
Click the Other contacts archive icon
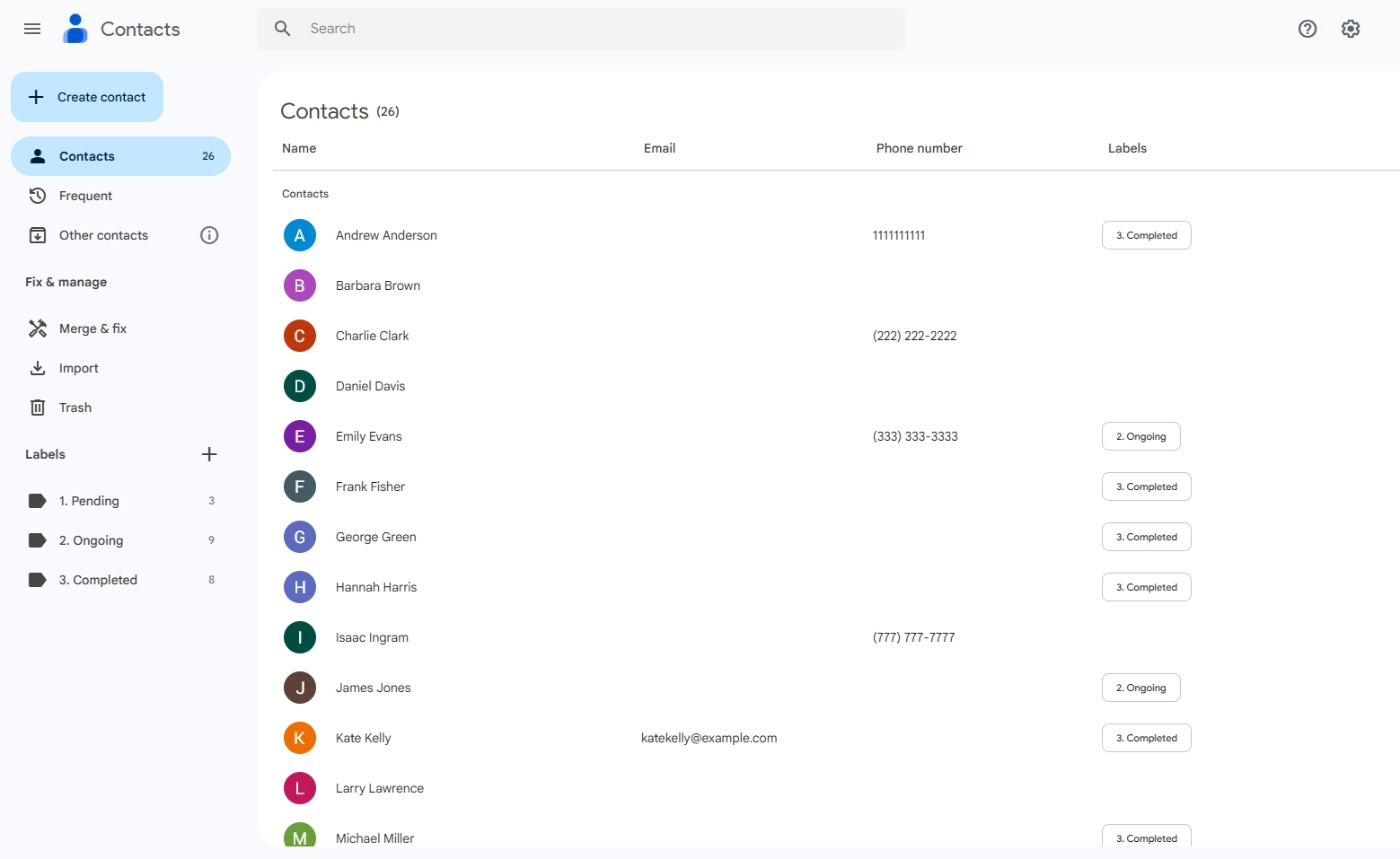click(x=38, y=235)
